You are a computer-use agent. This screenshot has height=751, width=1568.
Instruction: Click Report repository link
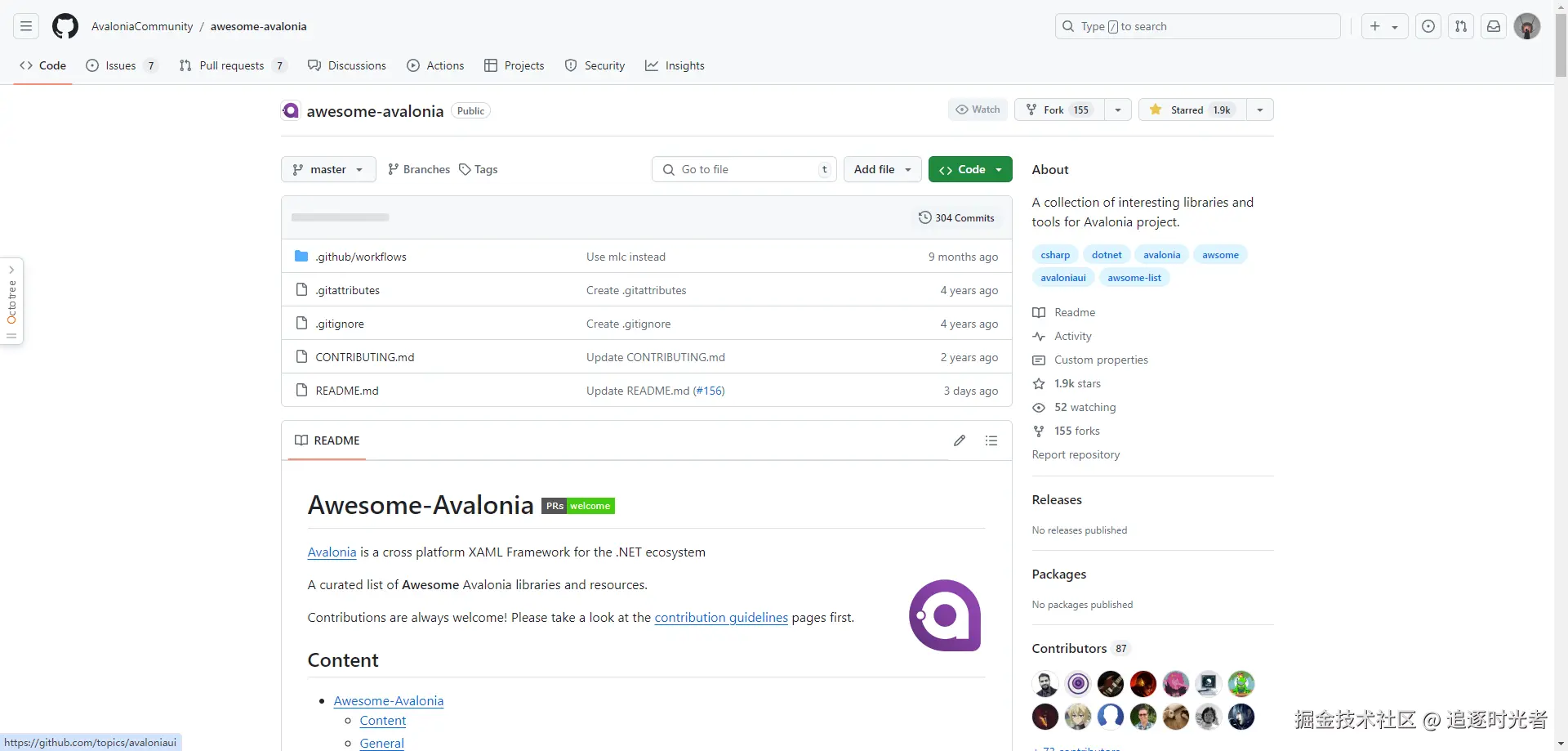point(1076,454)
